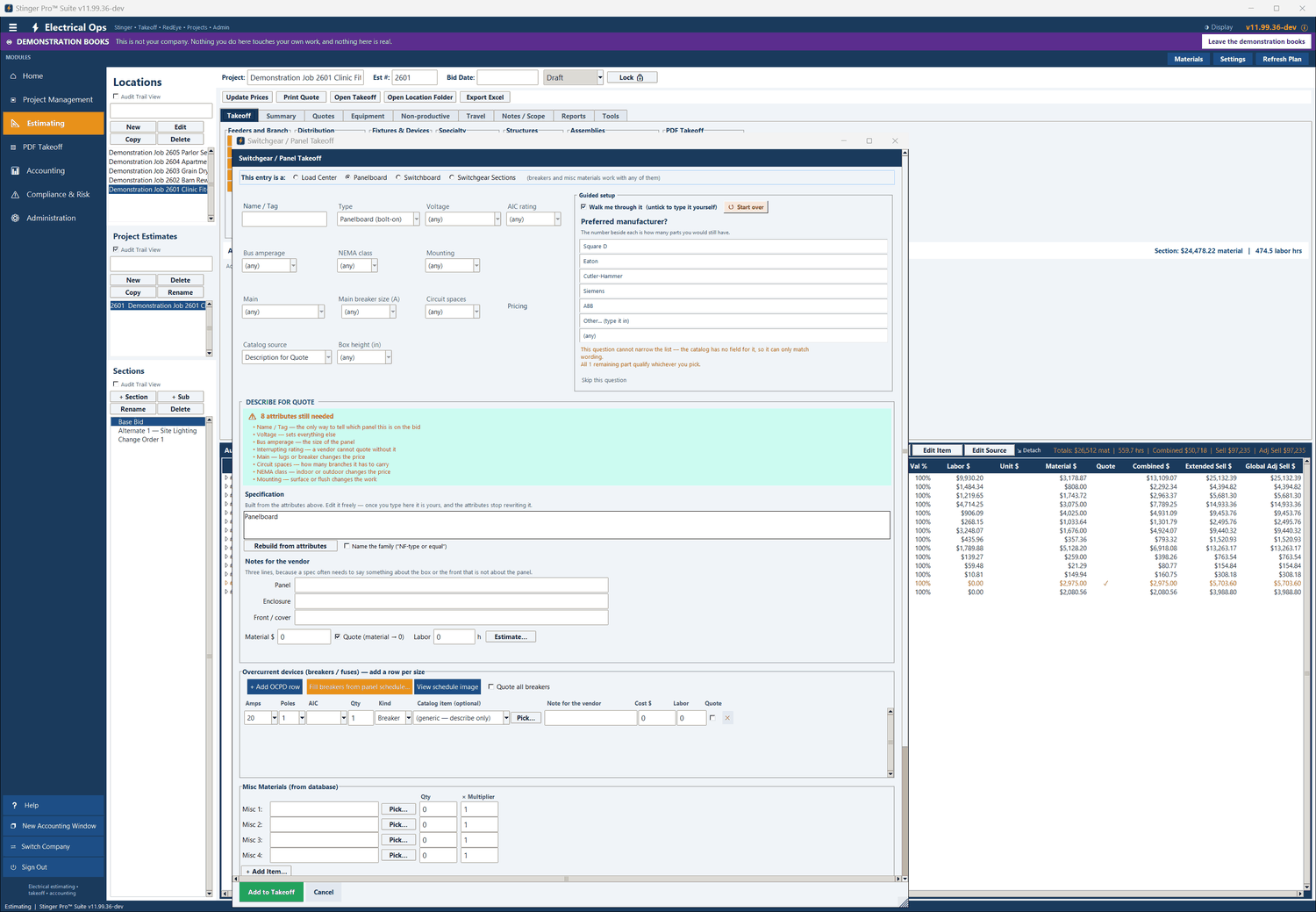Click the Project Management module icon

click(14, 100)
